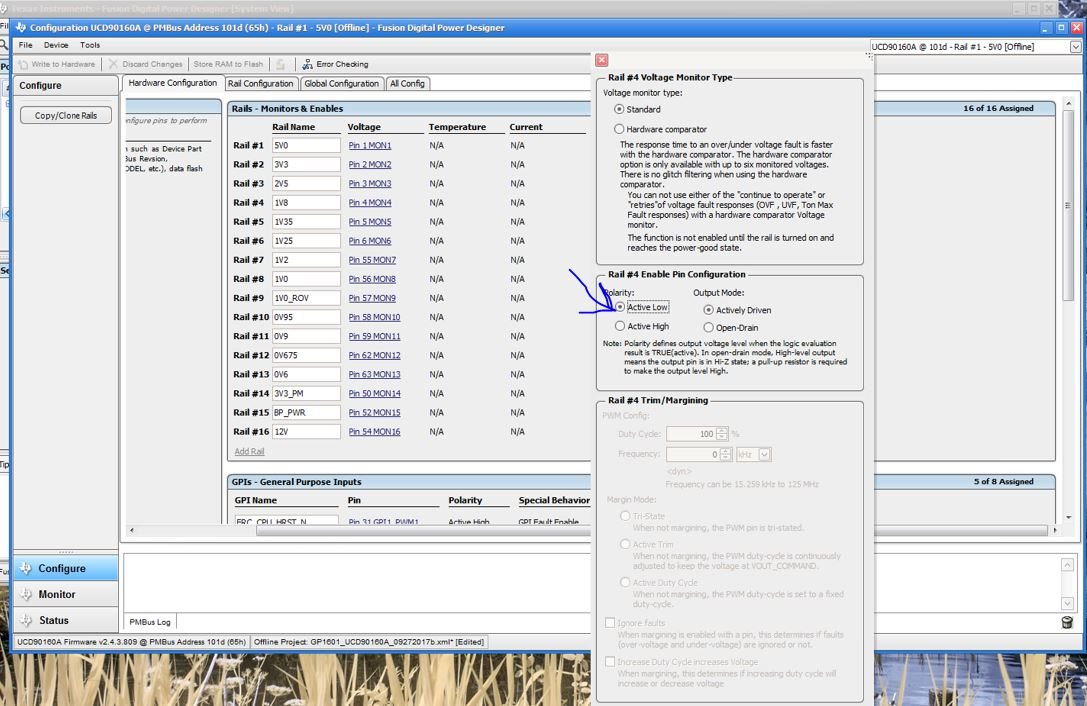
Task: Click the Copy/Clone Rails button
Action: pyautogui.click(x=66, y=115)
